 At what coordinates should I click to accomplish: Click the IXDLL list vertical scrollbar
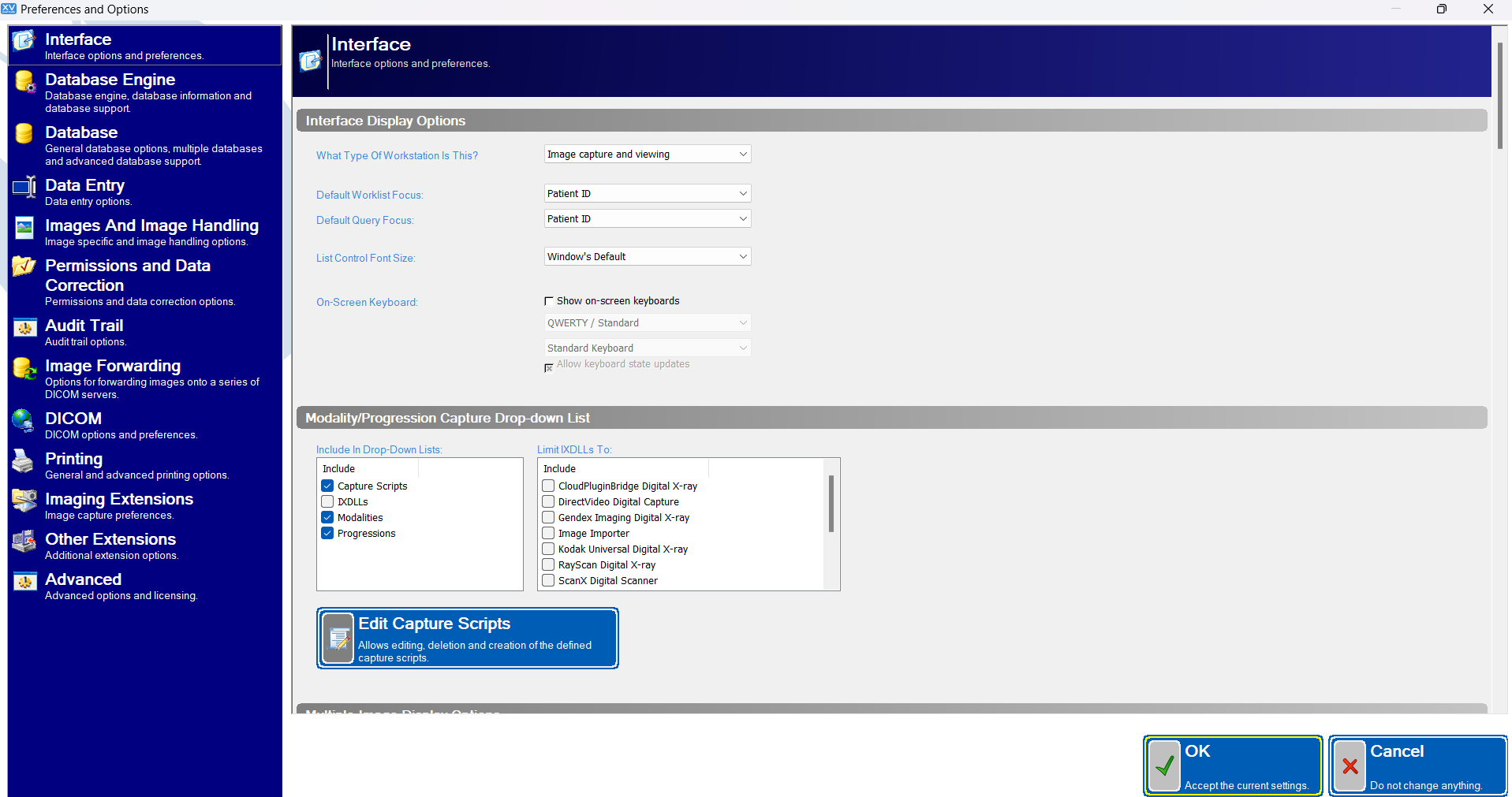[x=831, y=504]
